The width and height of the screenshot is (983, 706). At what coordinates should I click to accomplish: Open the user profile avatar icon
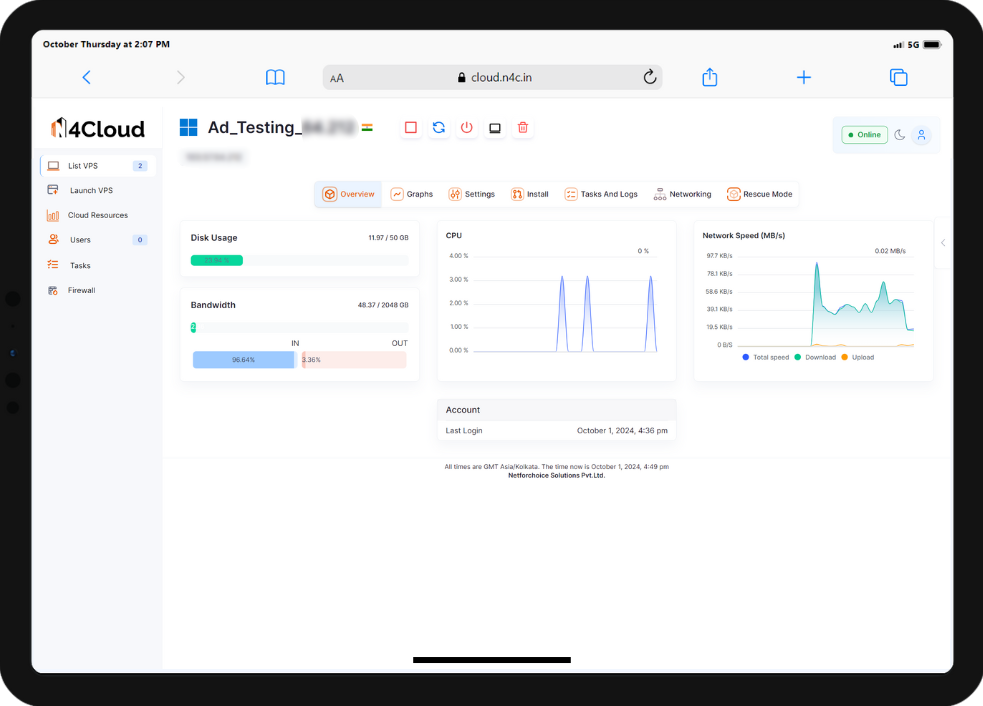921,135
